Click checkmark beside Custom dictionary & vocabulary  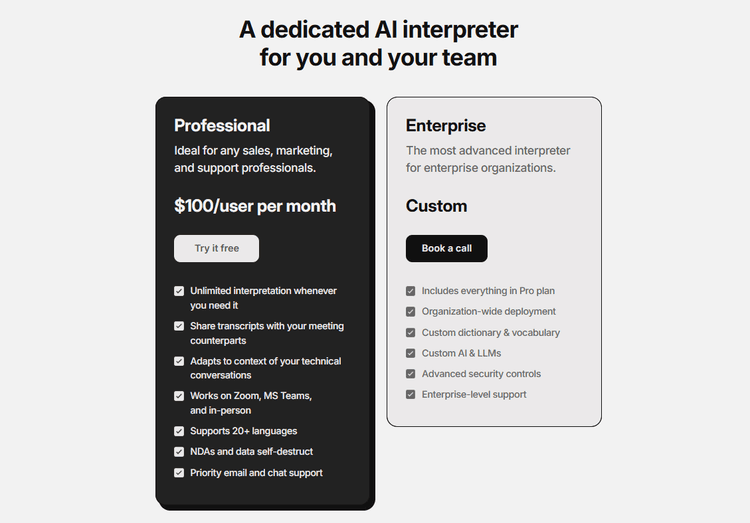411,333
